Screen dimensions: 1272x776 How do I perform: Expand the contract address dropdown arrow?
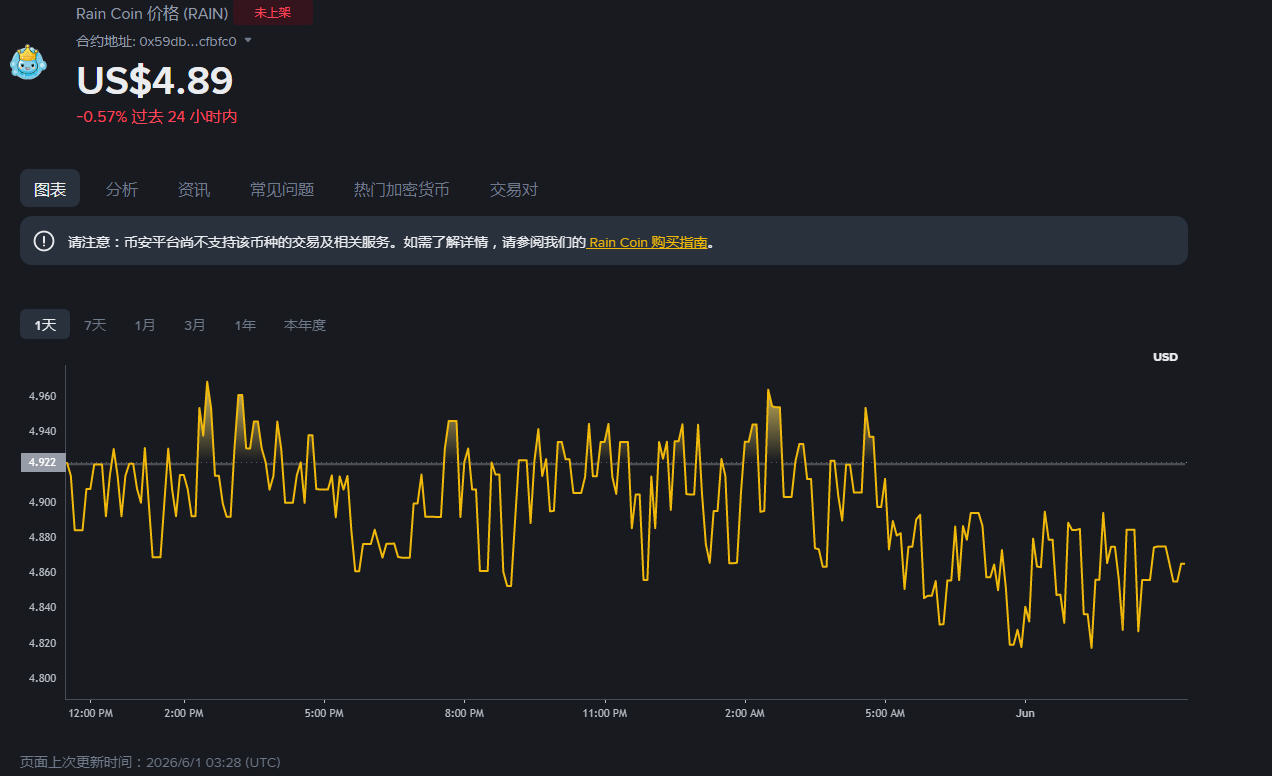[248, 41]
